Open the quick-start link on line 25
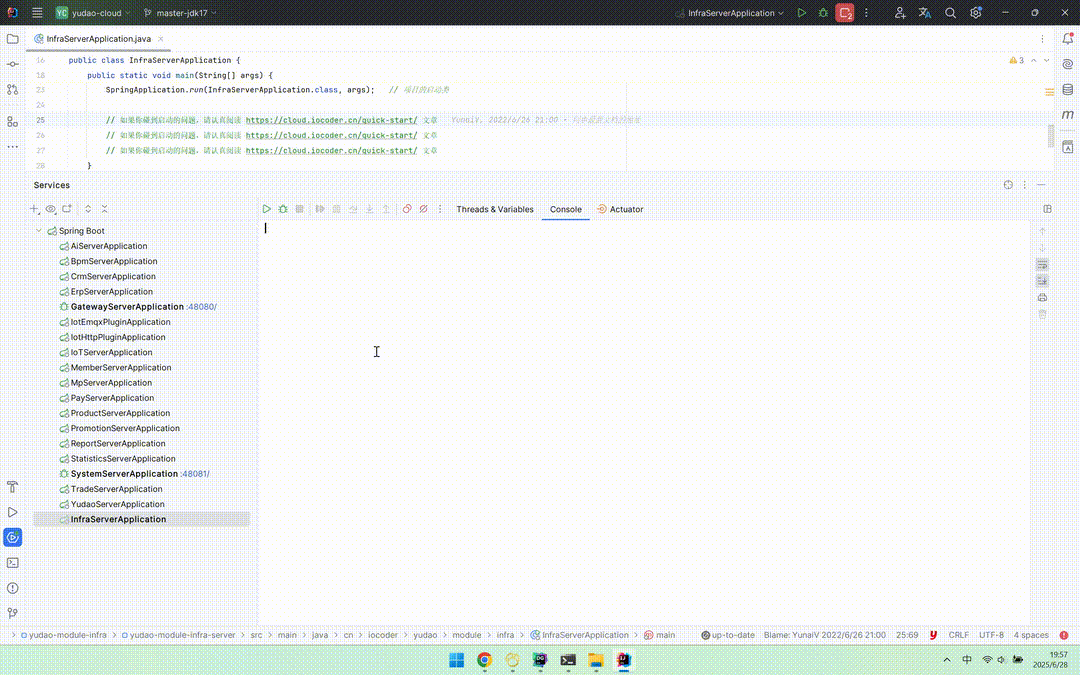 click(x=331, y=120)
